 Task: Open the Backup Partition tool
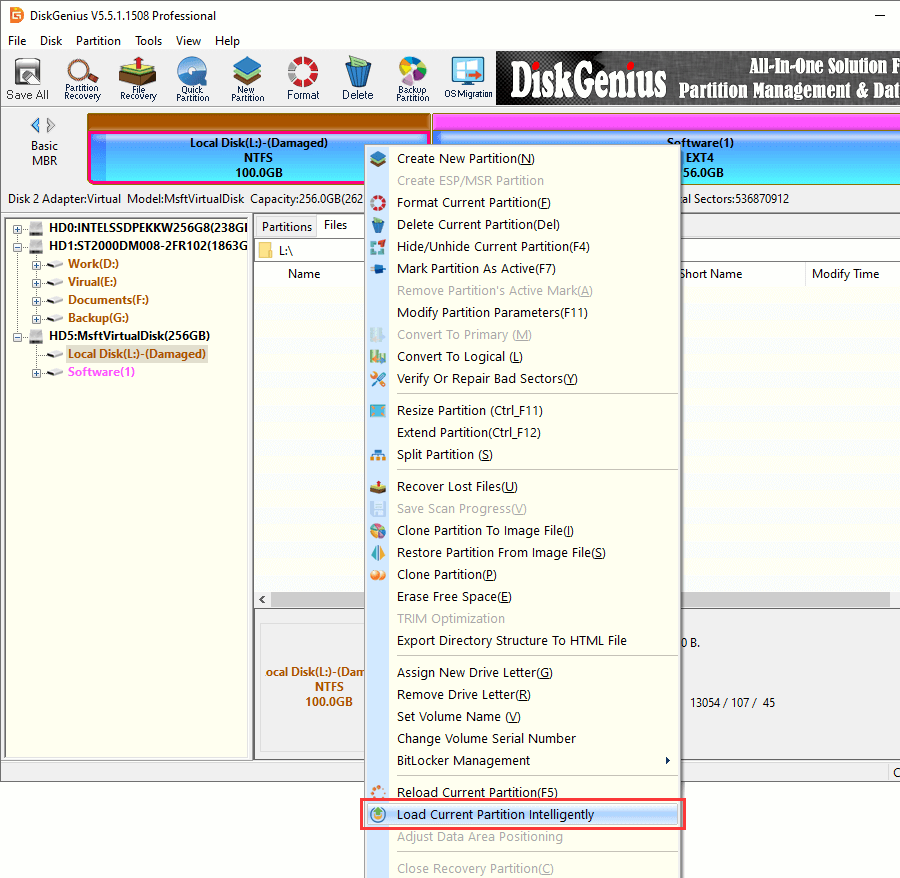tap(413, 79)
